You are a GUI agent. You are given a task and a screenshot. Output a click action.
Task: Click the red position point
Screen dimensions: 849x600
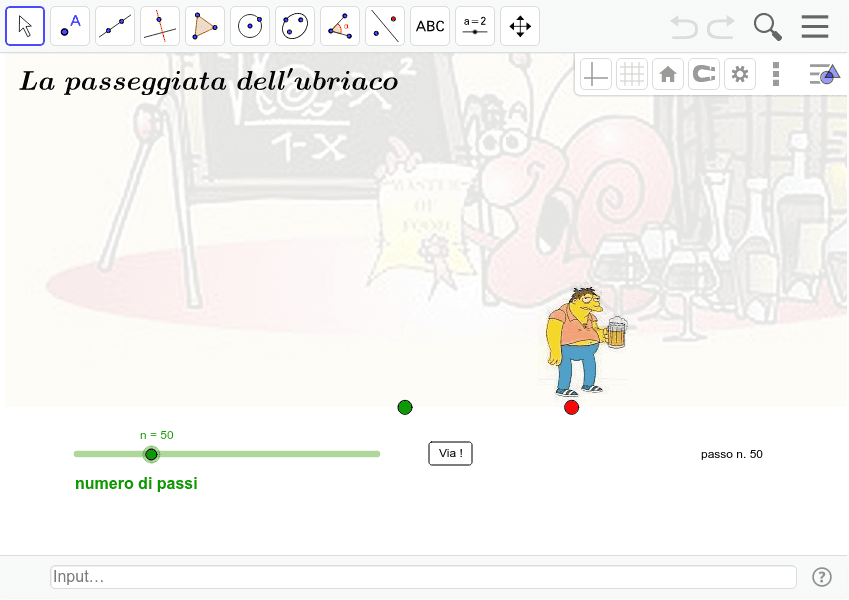pos(571,407)
